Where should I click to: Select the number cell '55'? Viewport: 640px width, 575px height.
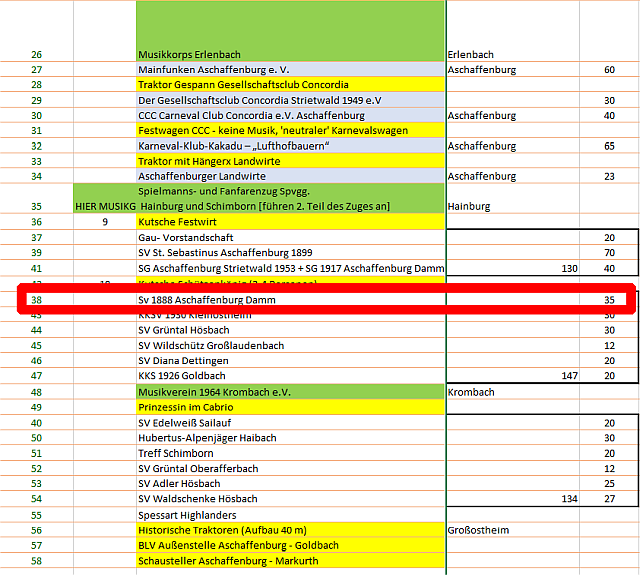tap(37, 515)
